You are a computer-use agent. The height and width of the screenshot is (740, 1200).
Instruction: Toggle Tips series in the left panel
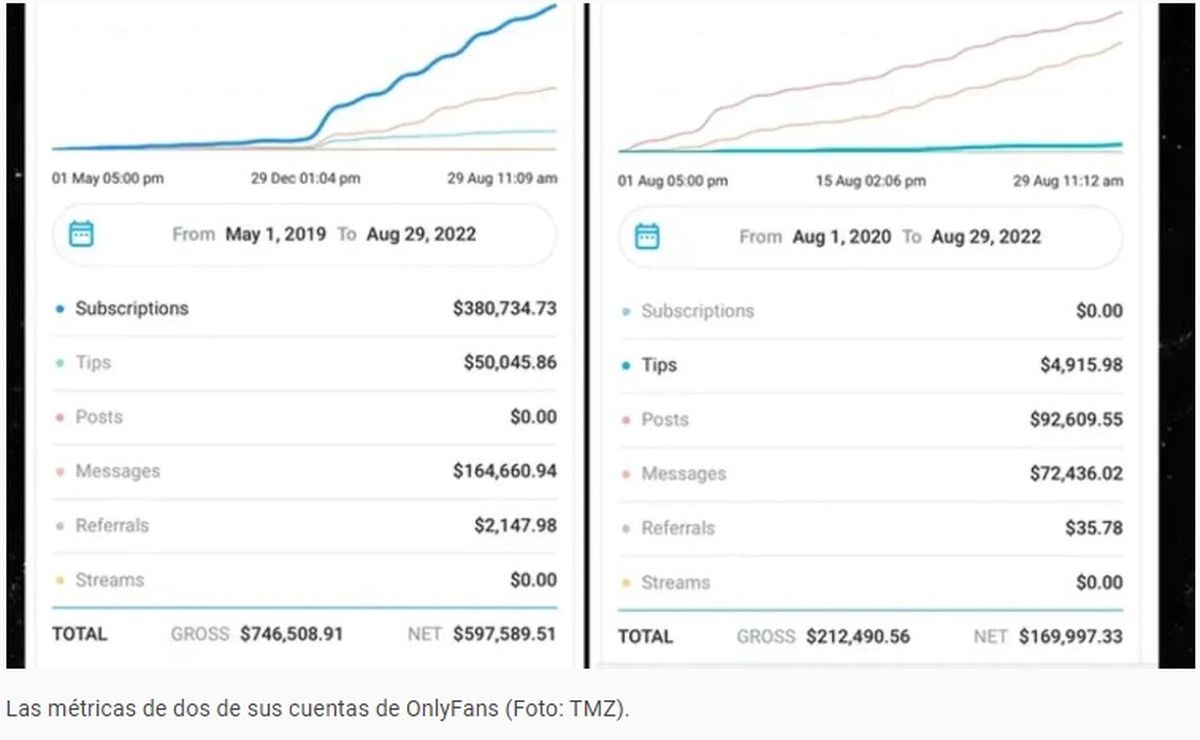93,362
